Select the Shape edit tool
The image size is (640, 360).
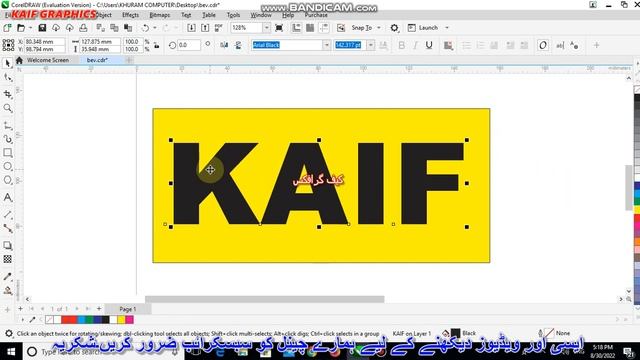[x=7, y=78]
